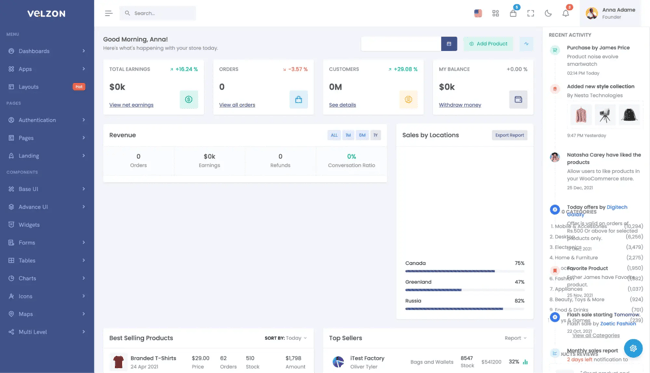Open the Forms sidebar menu

(x=47, y=242)
